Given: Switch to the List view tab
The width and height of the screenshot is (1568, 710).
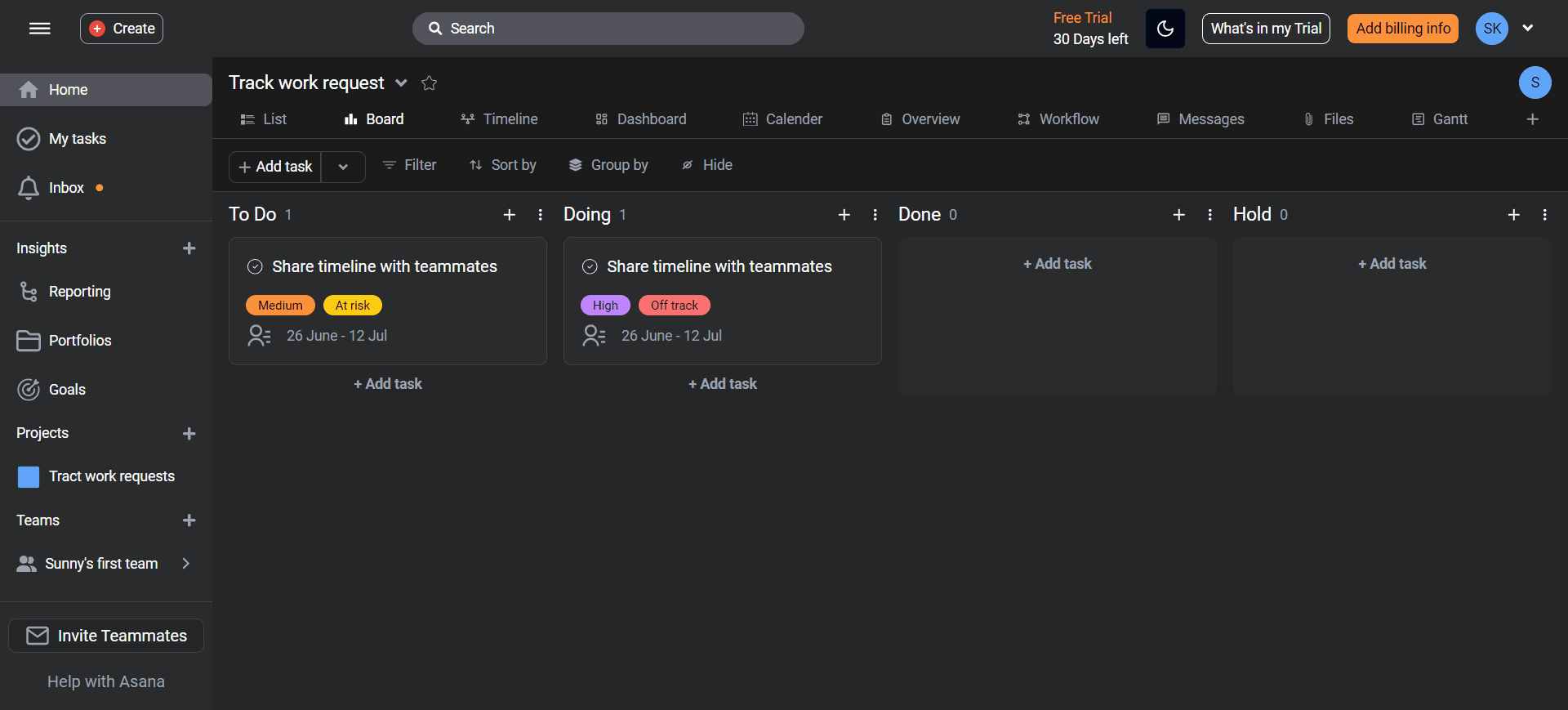Looking at the screenshot, I should [x=263, y=119].
